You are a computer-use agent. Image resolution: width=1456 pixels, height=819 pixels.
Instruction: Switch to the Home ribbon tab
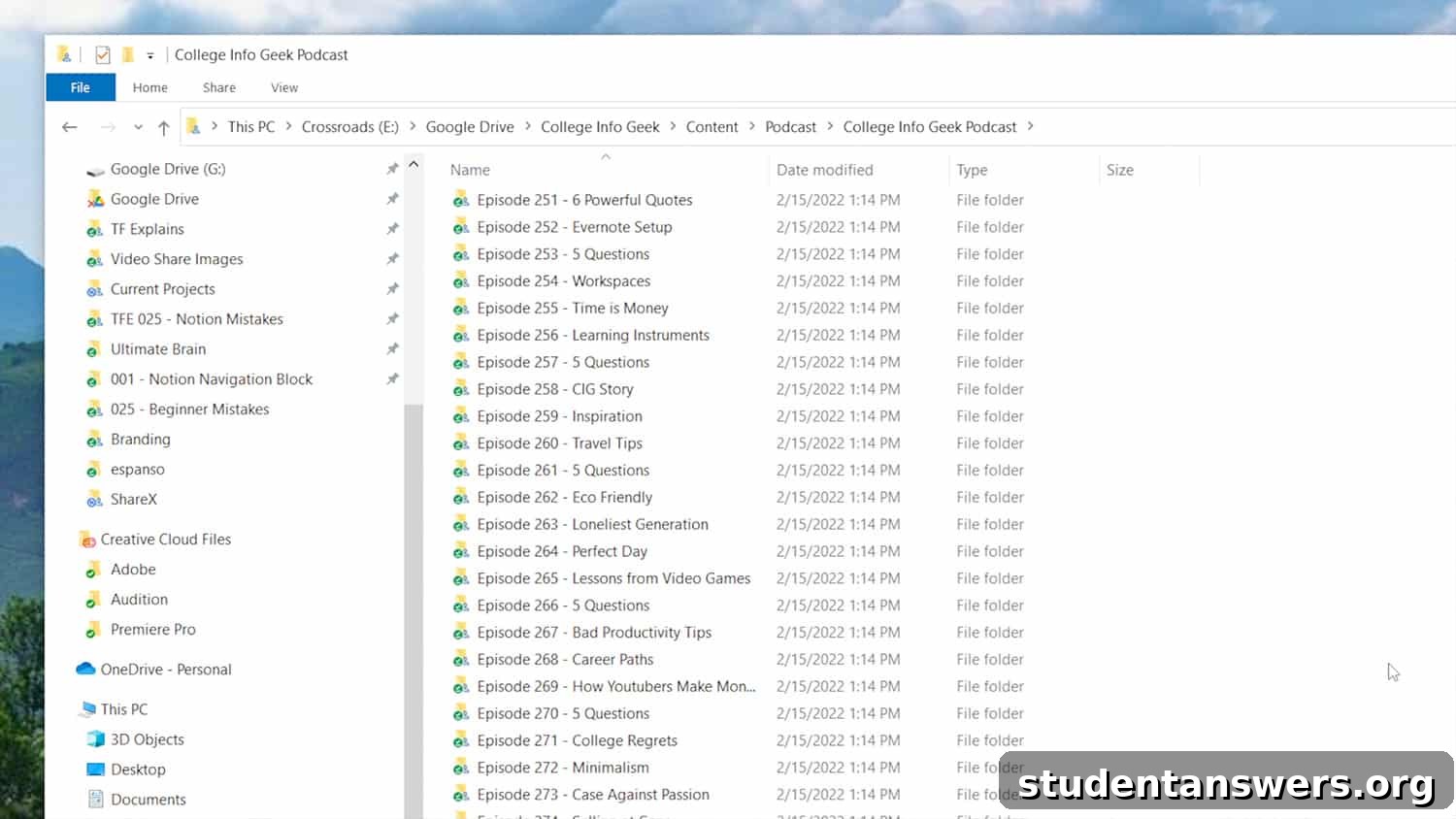click(x=150, y=87)
